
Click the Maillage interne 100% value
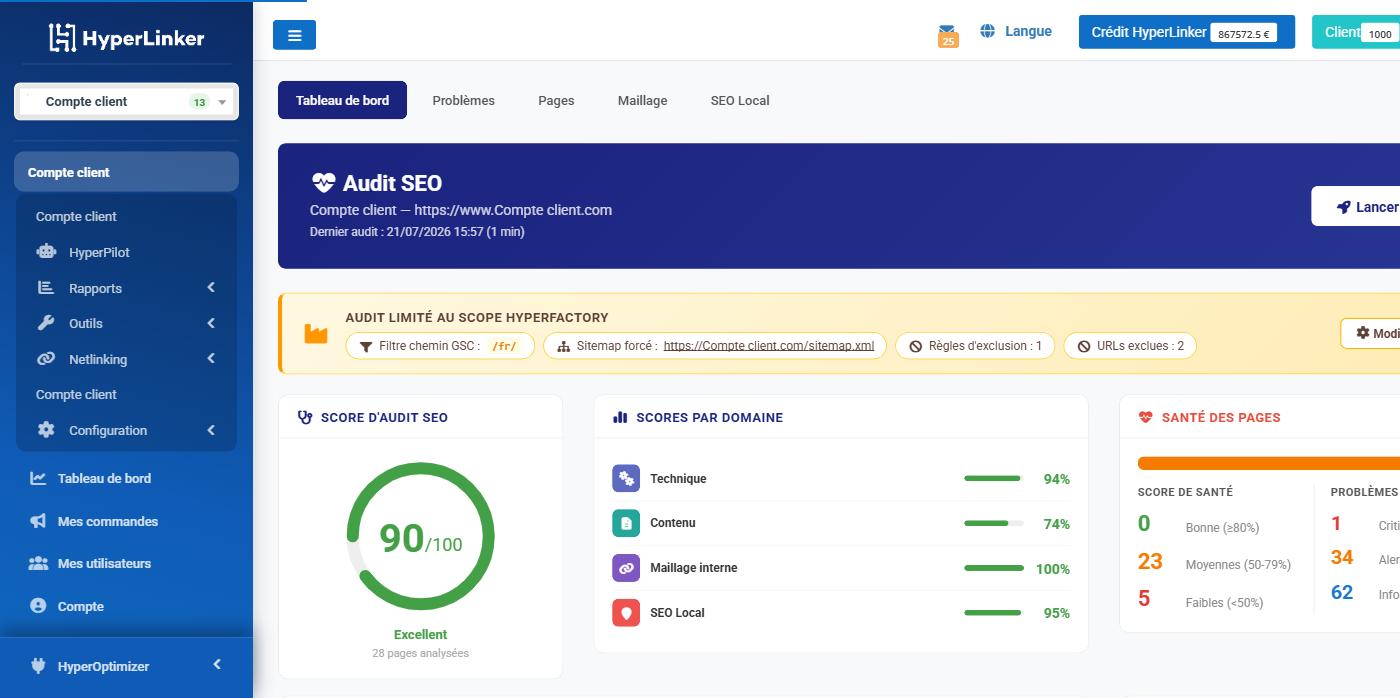[1053, 569]
